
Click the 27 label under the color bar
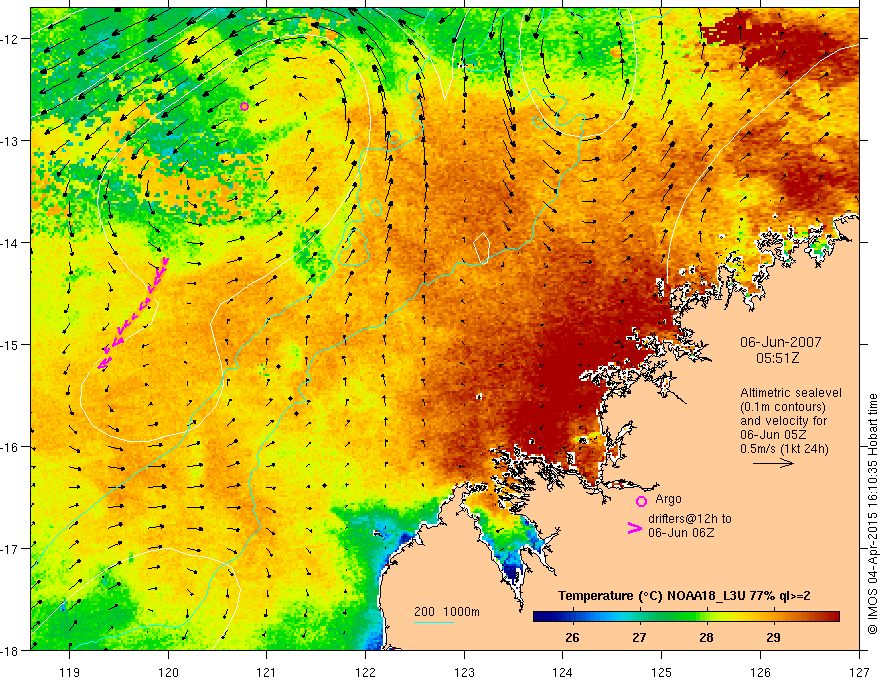coord(639,638)
